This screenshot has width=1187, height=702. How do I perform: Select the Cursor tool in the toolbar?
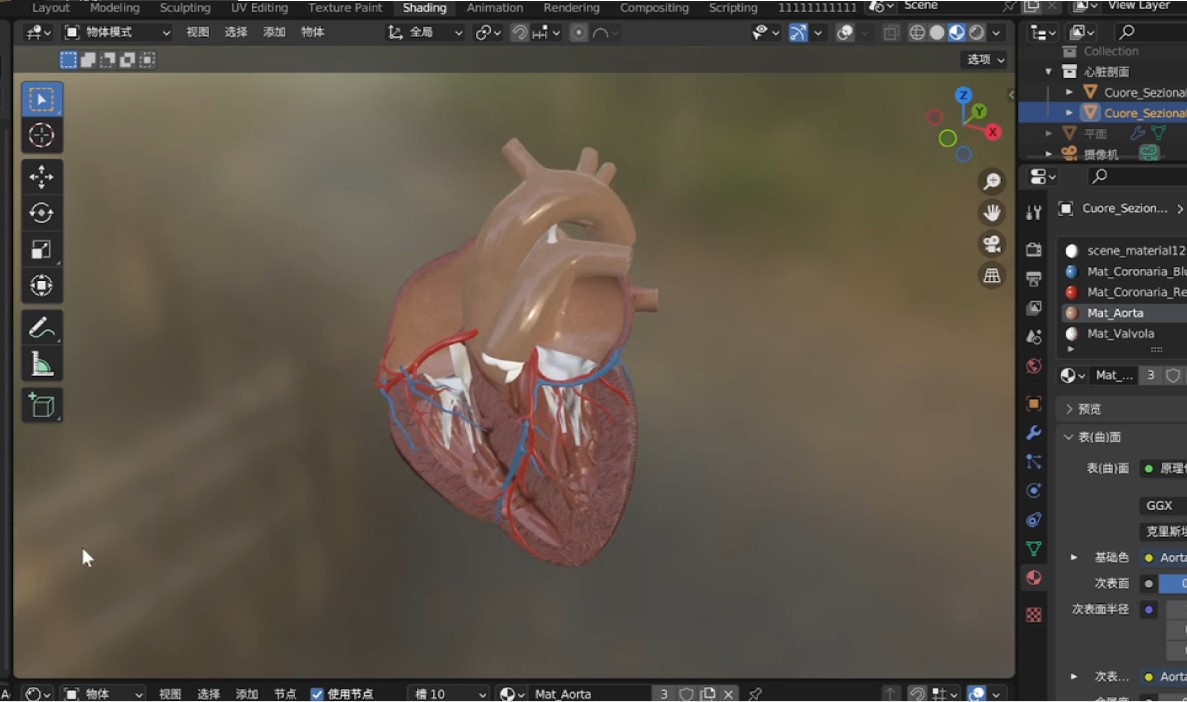point(42,136)
